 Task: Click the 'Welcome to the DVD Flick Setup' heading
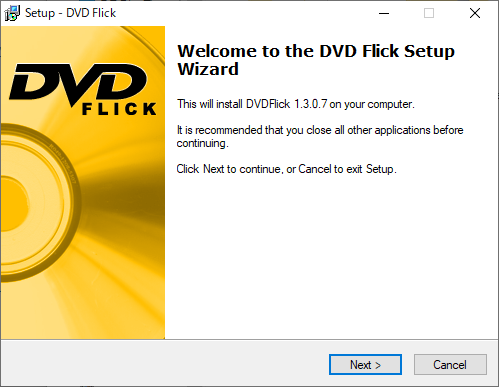[316, 51]
